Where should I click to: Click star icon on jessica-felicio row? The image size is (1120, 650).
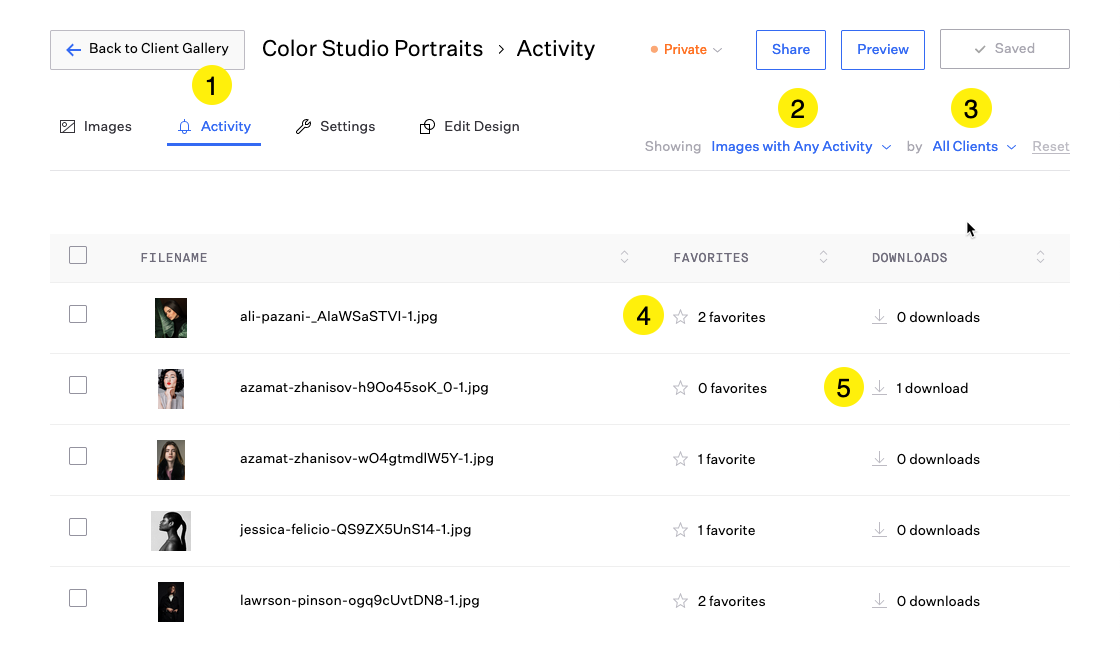pyautogui.click(x=680, y=530)
